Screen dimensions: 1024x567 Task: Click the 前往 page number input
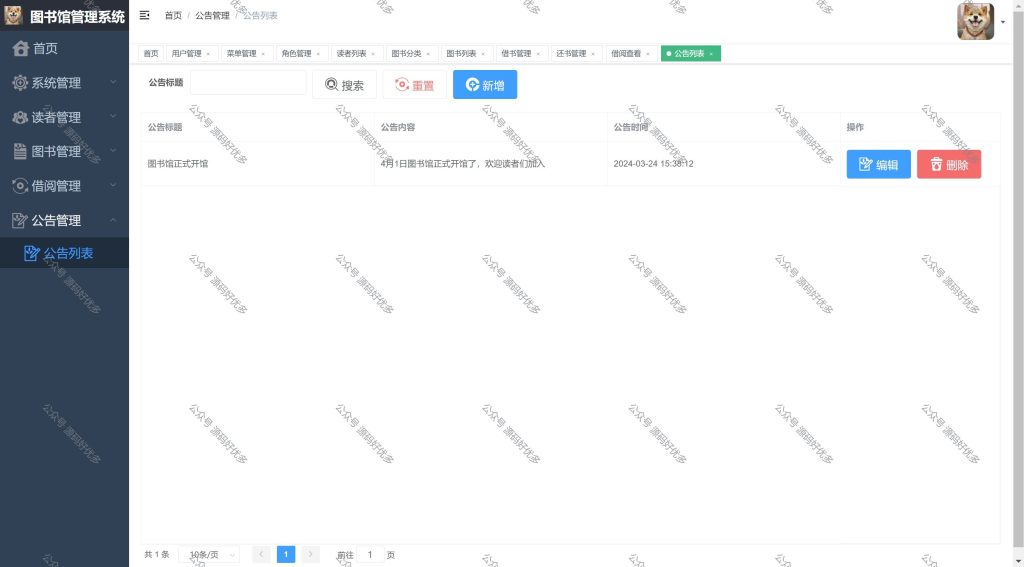point(370,555)
